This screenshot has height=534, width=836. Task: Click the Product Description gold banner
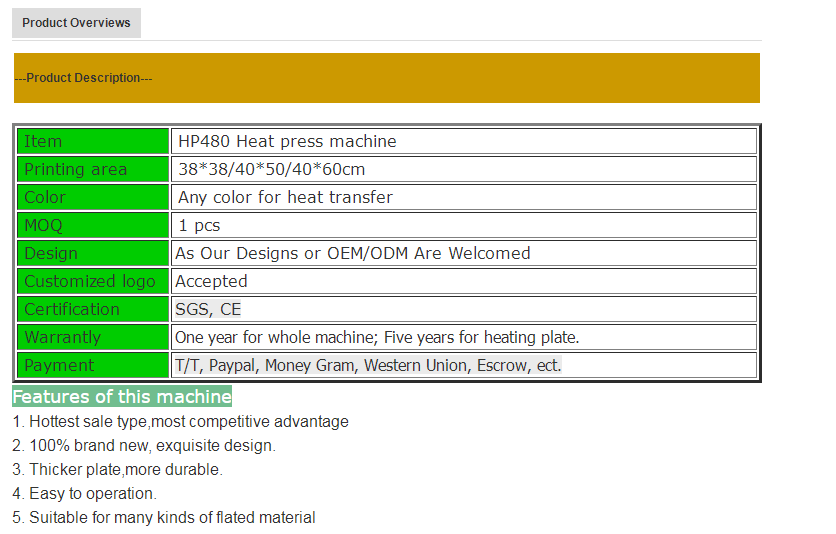(386, 78)
